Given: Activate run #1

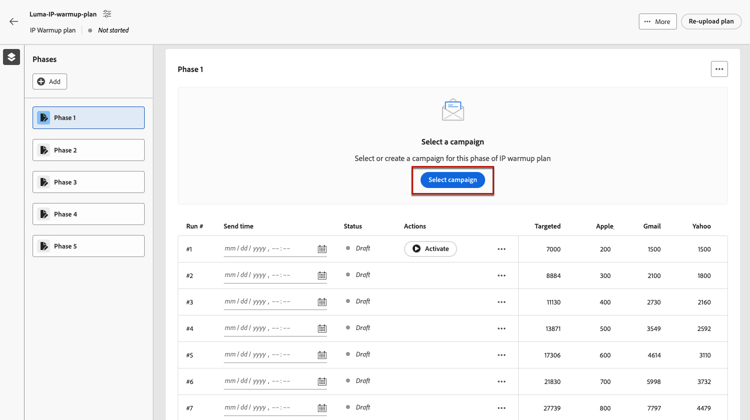Looking at the screenshot, I should pyautogui.click(x=430, y=249).
